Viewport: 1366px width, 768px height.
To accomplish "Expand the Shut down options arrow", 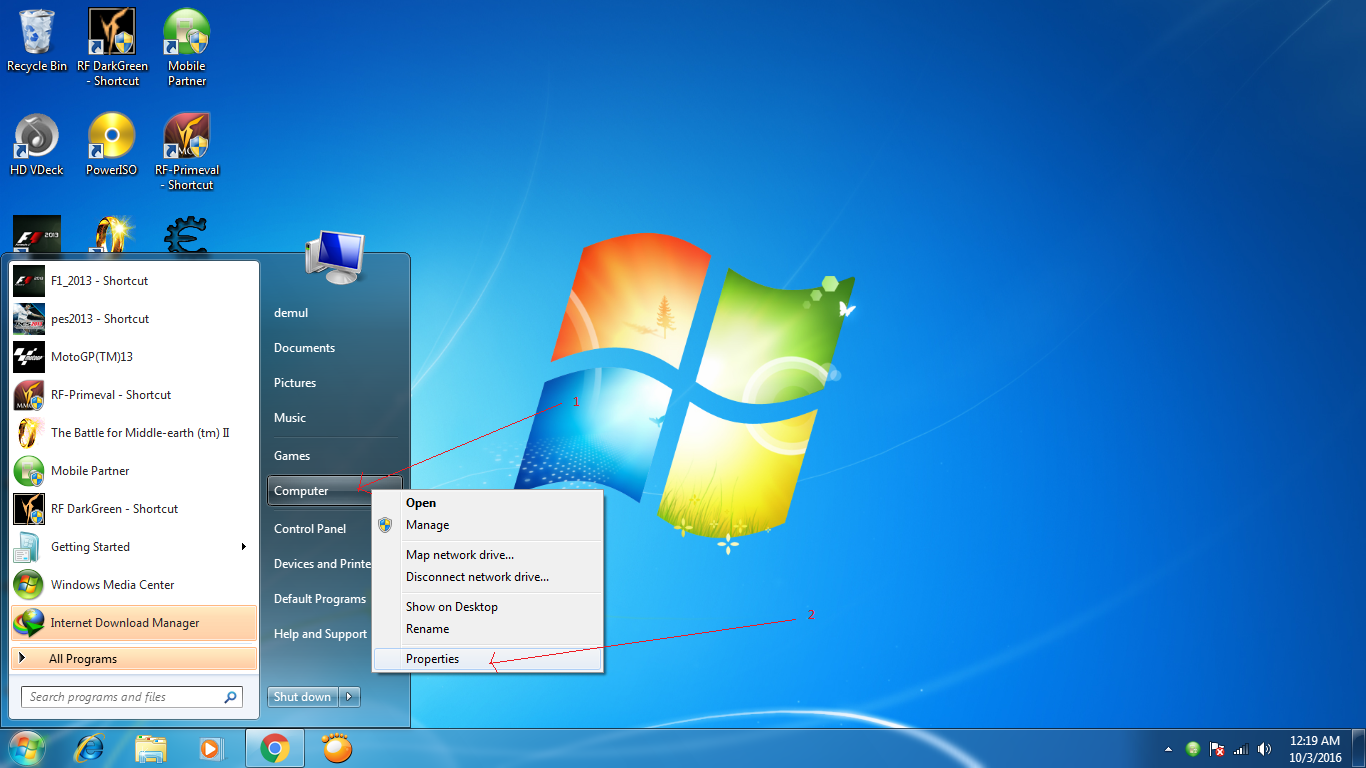I will pos(349,697).
